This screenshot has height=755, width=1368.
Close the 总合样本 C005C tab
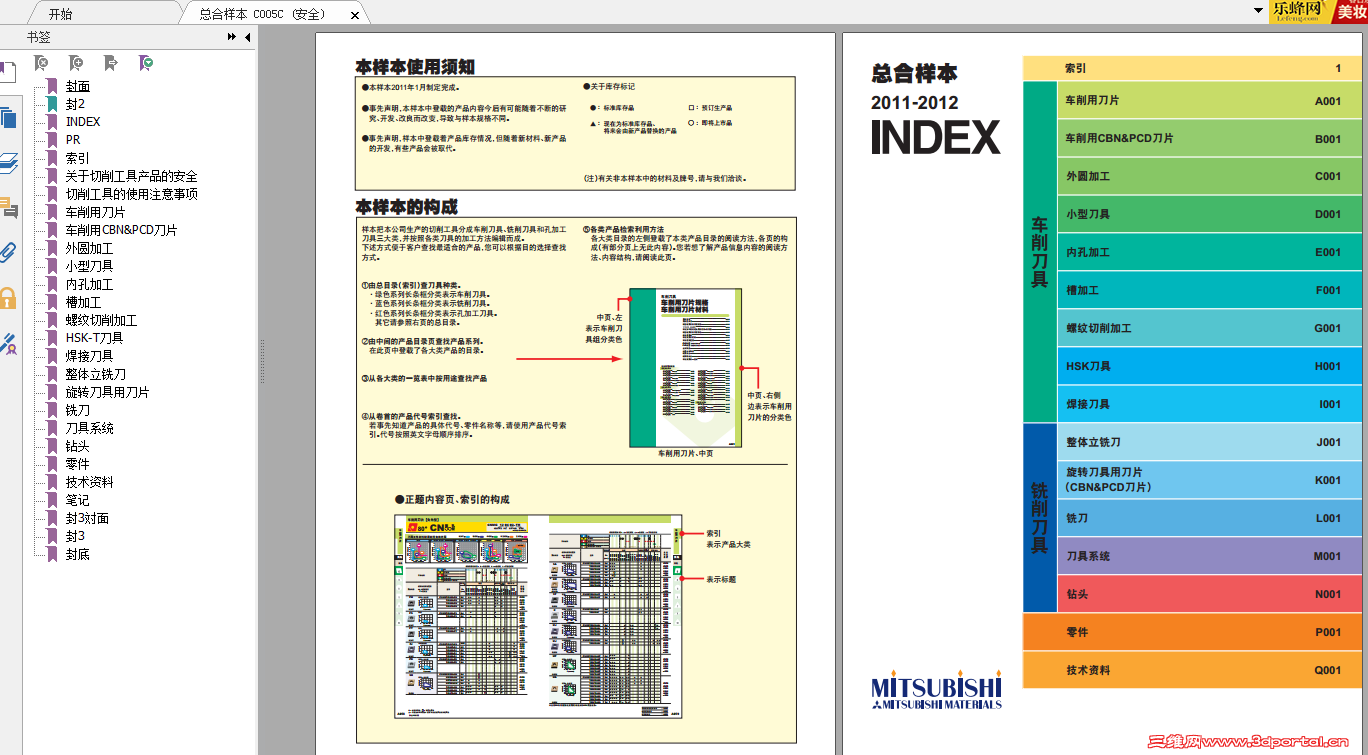(x=355, y=15)
